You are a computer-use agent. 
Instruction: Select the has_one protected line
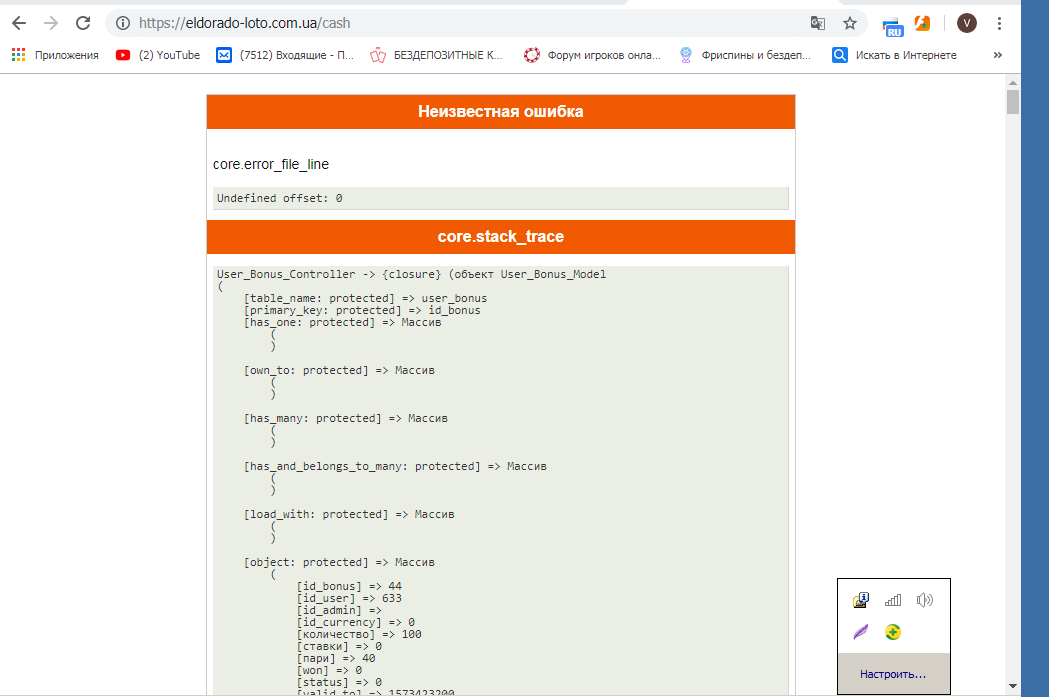pos(343,322)
